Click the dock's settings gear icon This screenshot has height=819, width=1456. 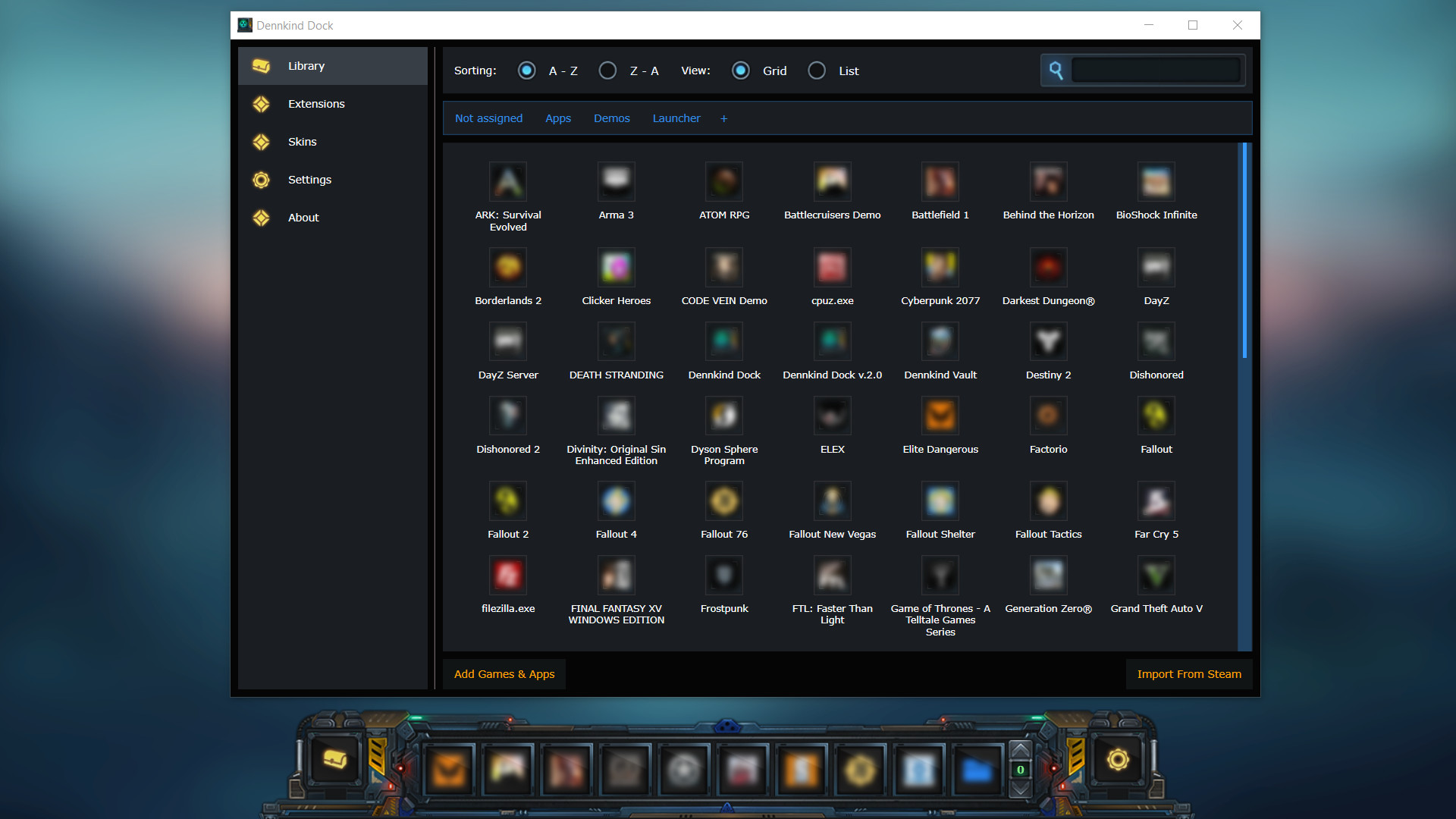pos(1118,759)
